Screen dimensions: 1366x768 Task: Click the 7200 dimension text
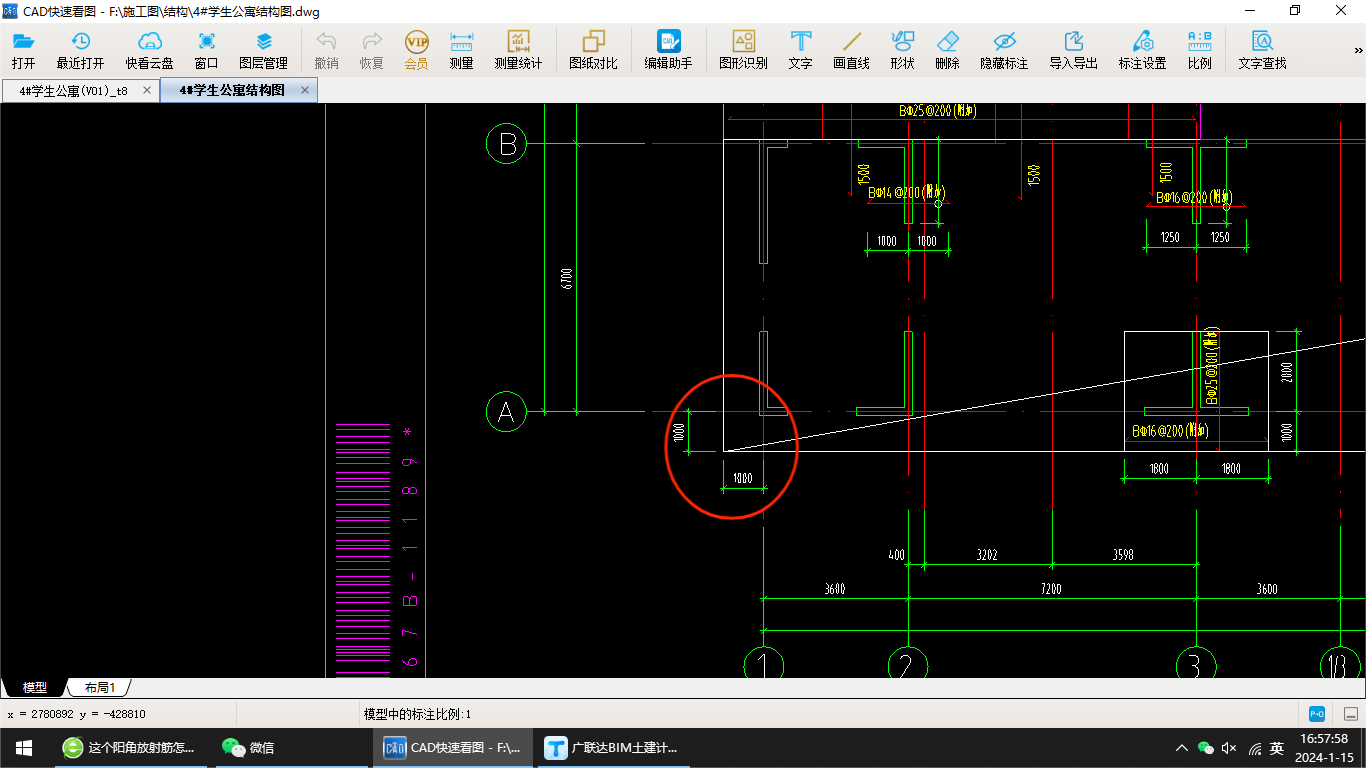(x=1051, y=589)
